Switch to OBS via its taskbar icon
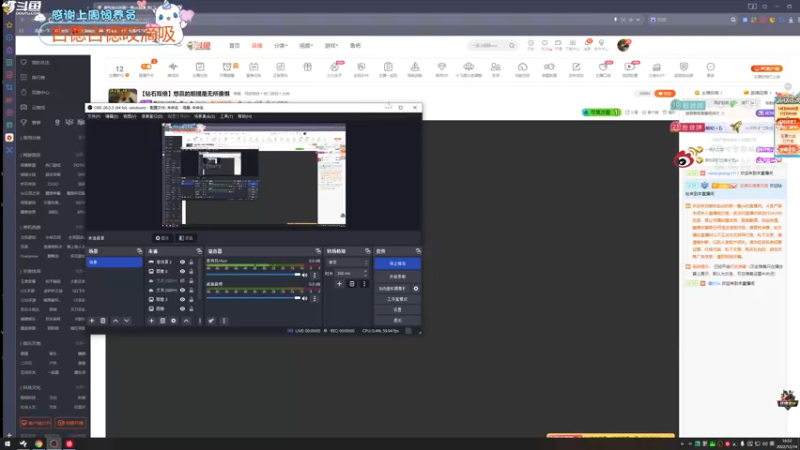 coord(54,444)
